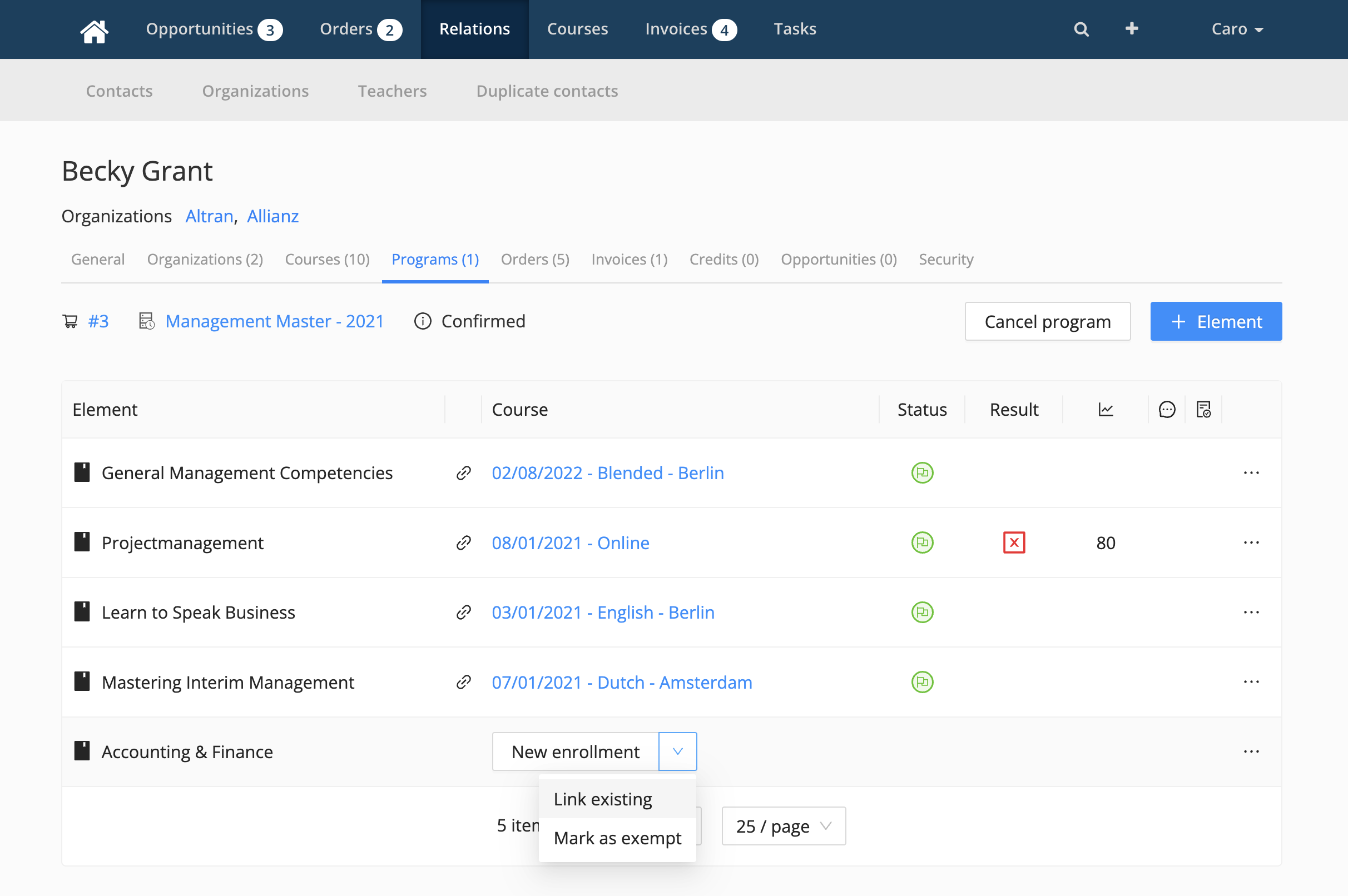The height and width of the screenshot is (896, 1348).
Task: Click the red failed result icon
Action: click(x=1014, y=542)
